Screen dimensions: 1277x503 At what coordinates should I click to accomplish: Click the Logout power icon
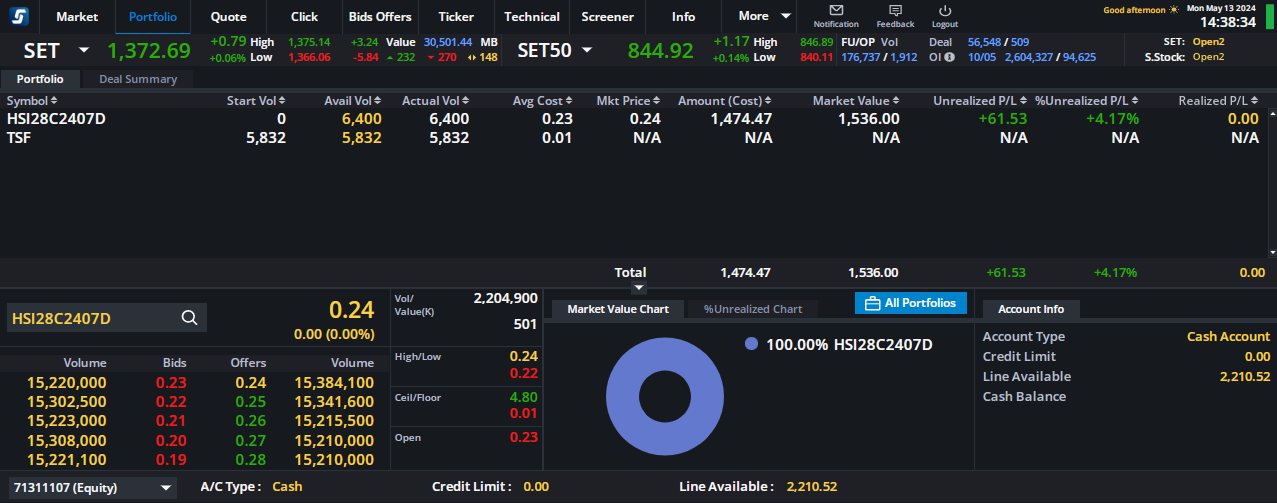coord(944,11)
